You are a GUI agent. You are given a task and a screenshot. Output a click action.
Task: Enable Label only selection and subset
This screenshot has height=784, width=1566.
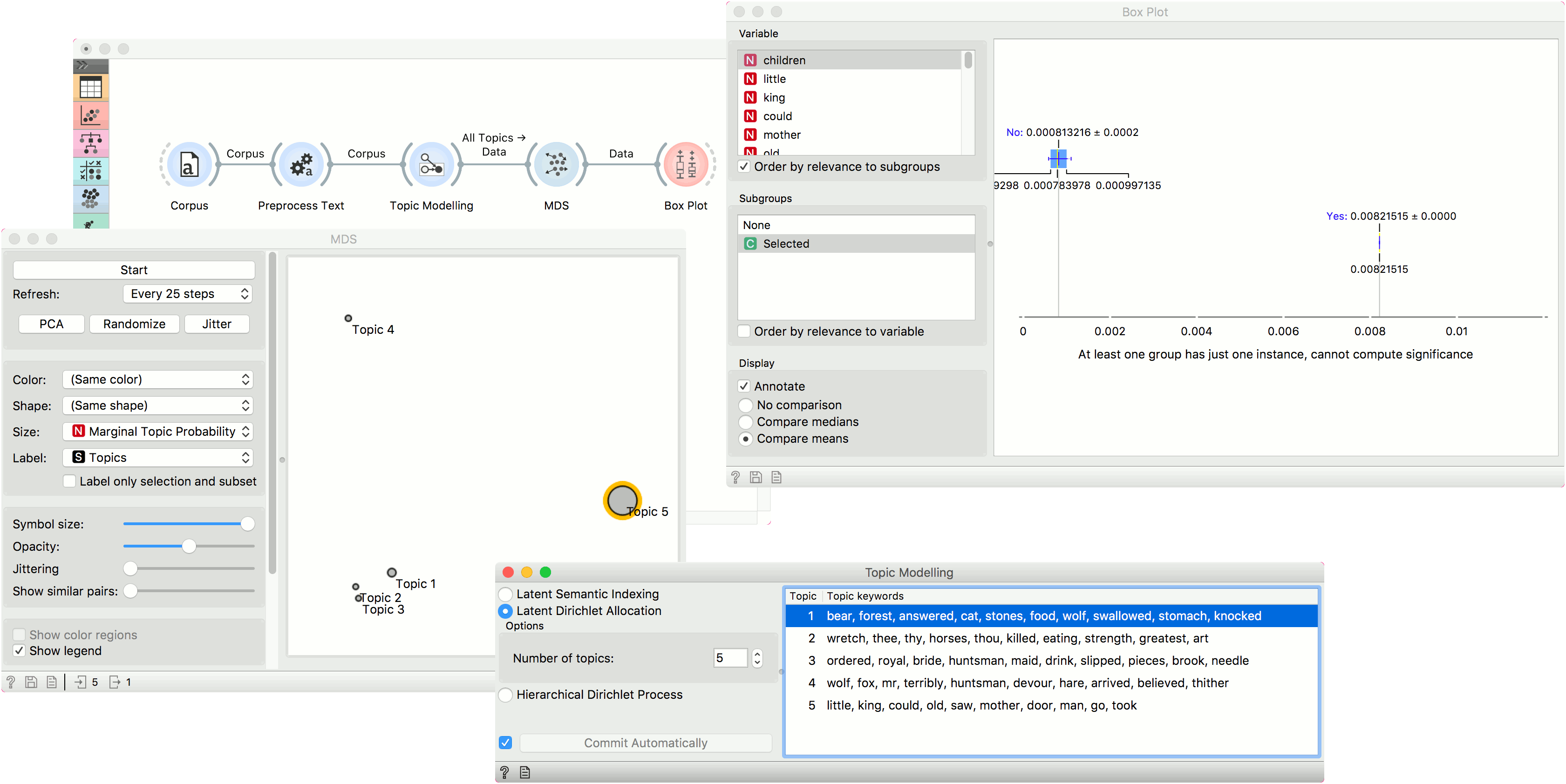point(70,481)
